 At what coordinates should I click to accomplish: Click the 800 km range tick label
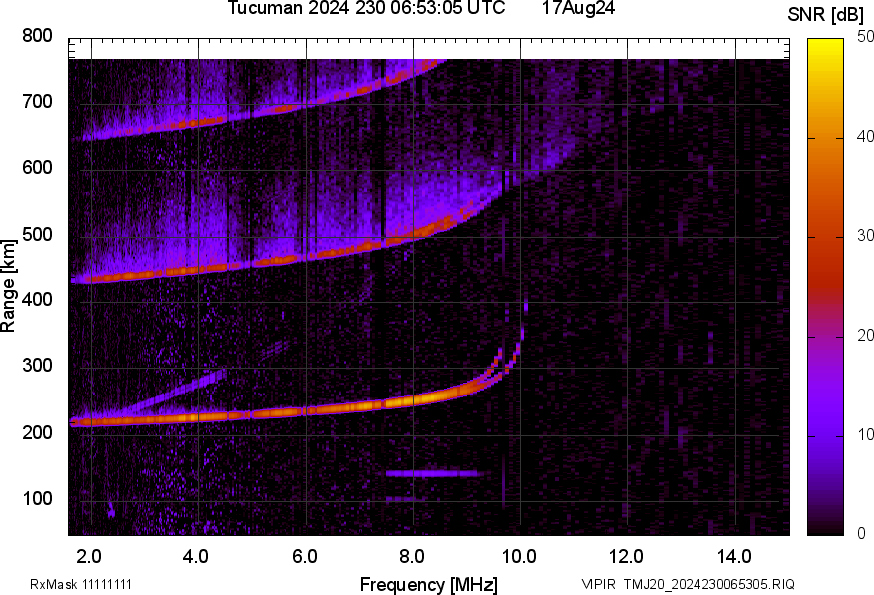pos(37,36)
